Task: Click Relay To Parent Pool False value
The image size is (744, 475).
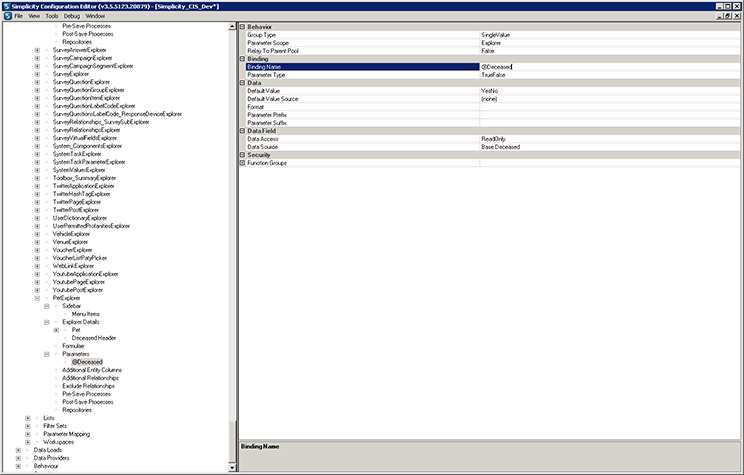Action: [x=609, y=51]
